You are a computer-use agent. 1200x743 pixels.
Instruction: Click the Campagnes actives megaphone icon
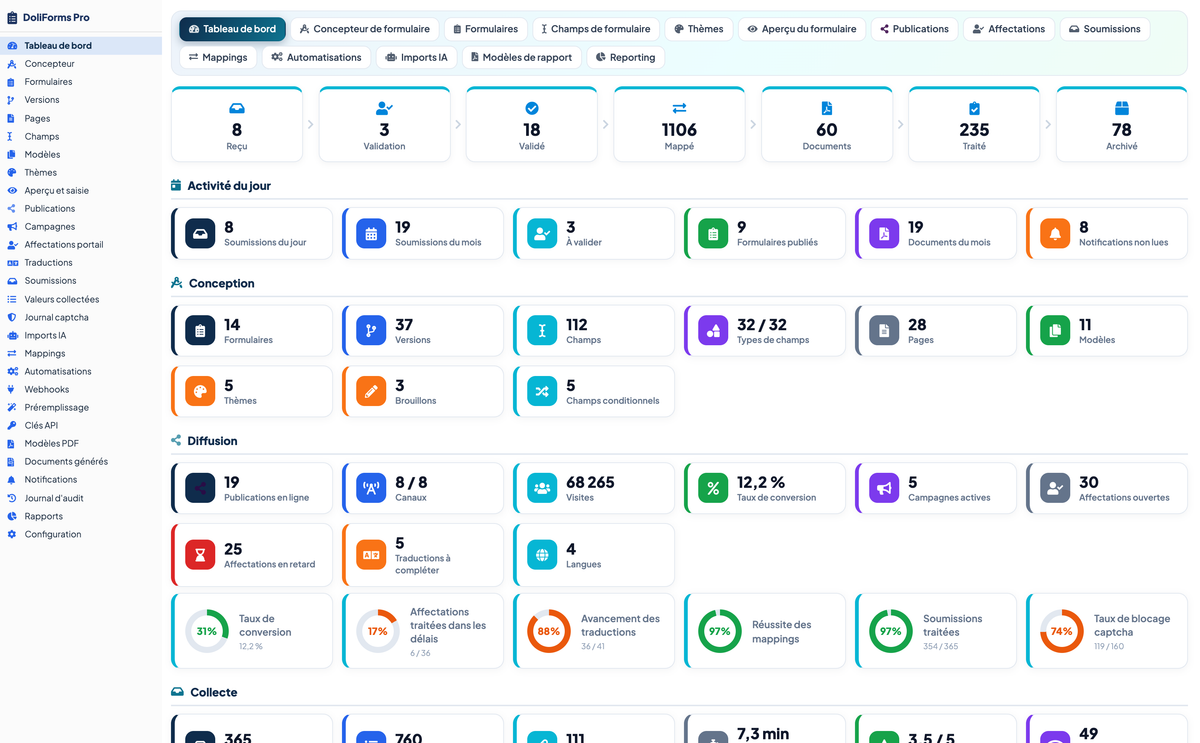884,489
